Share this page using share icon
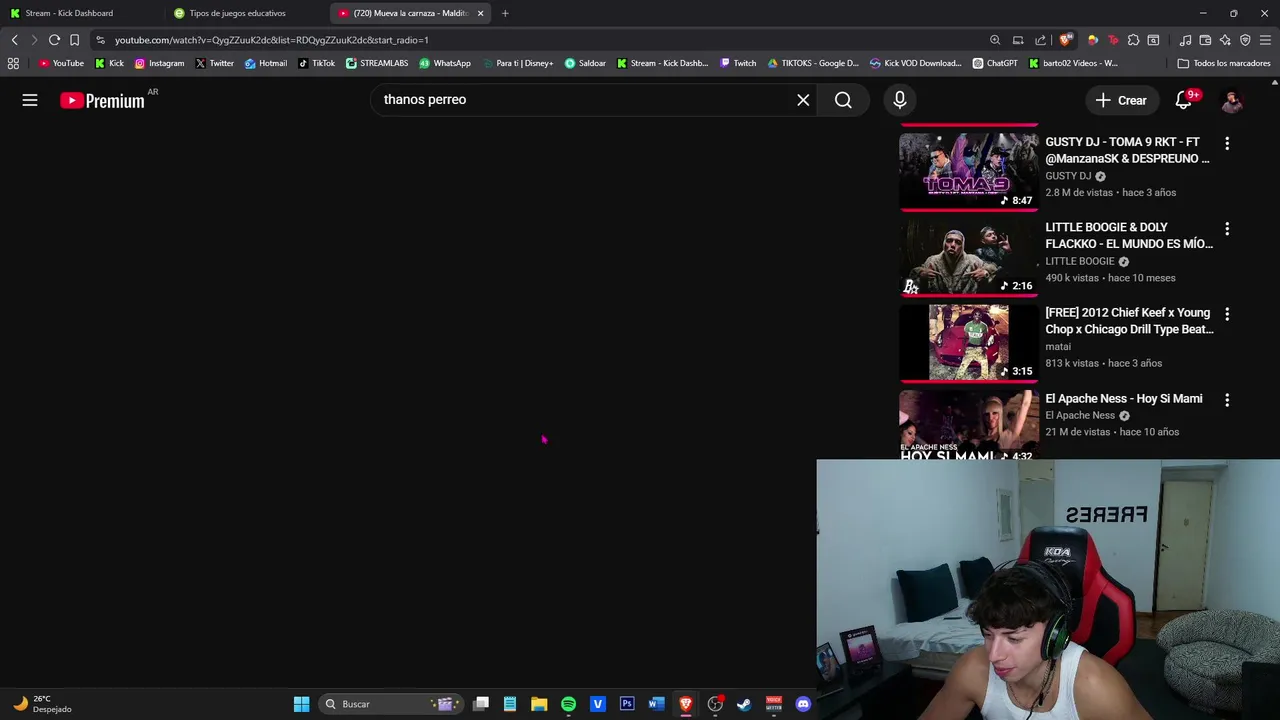 (1041, 40)
